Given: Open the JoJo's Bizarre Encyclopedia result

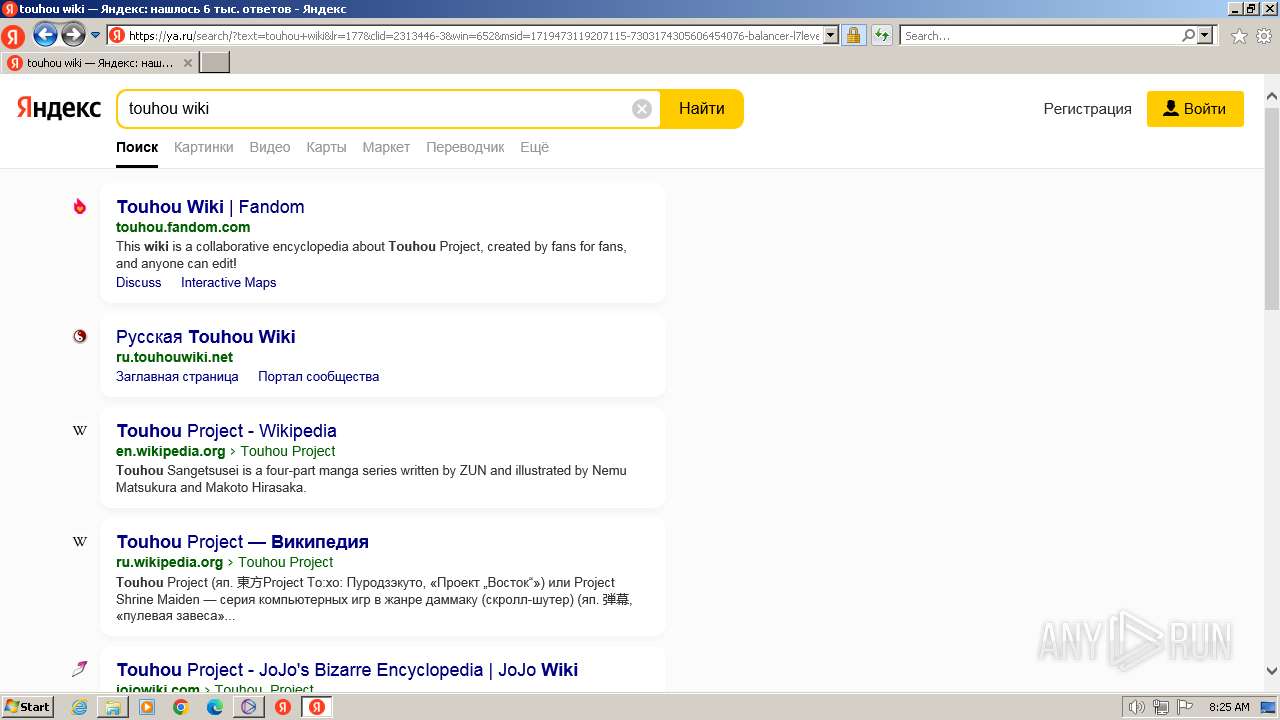Looking at the screenshot, I should coord(347,670).
